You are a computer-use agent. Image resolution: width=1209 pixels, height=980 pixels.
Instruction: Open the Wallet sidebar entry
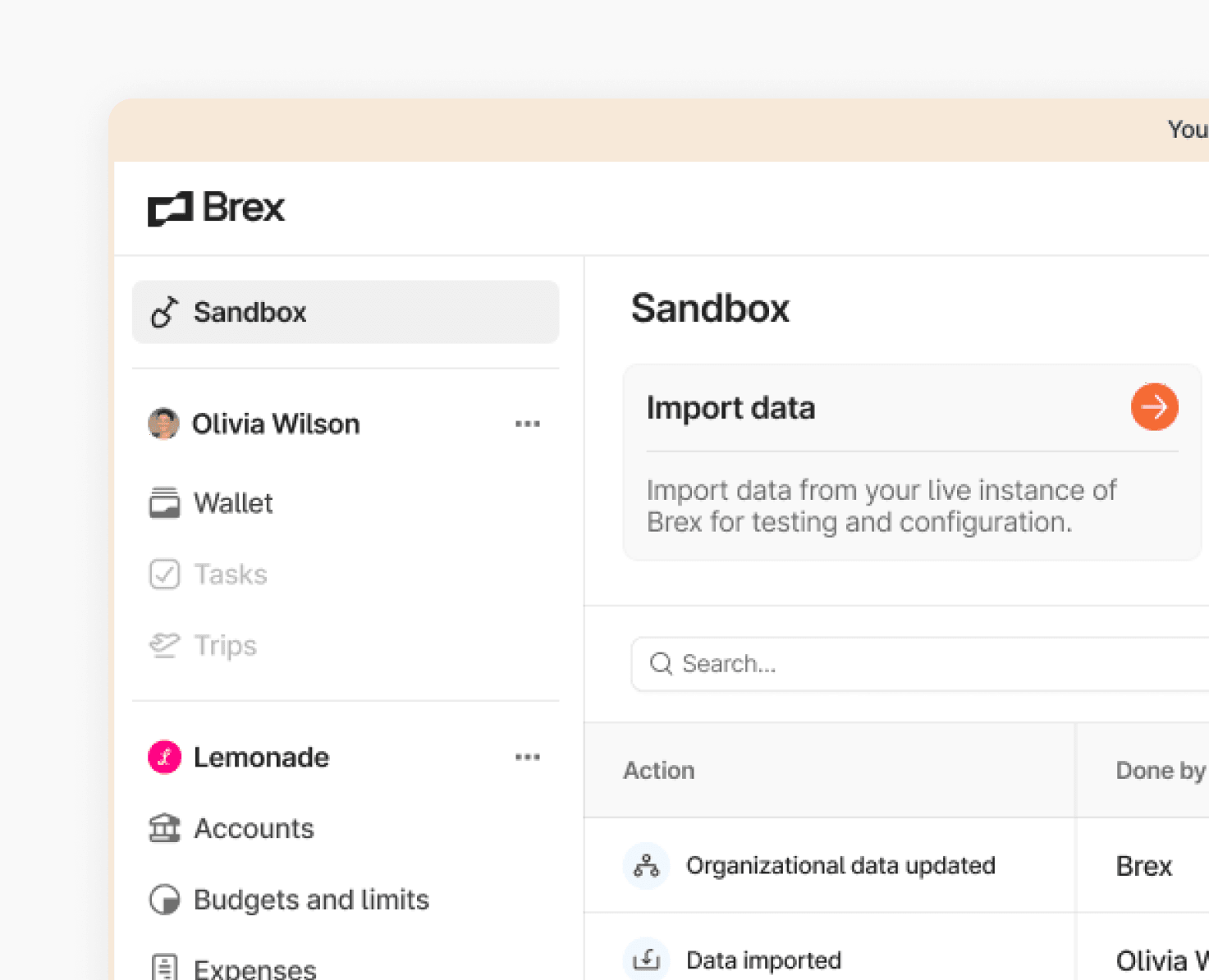pos(233,502)
